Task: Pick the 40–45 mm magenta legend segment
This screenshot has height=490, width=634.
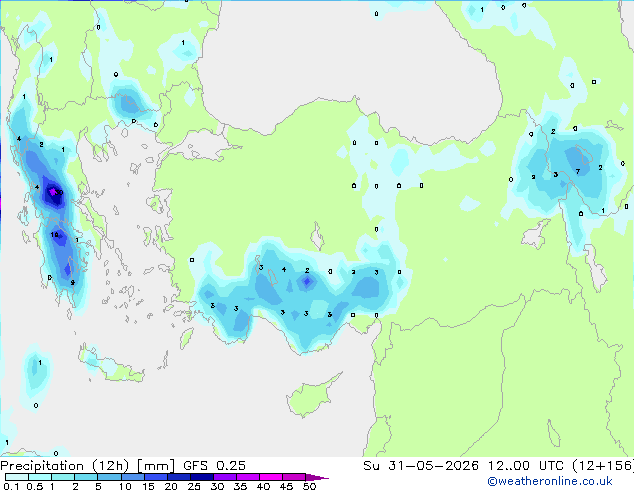Action: tap(271, 477)
